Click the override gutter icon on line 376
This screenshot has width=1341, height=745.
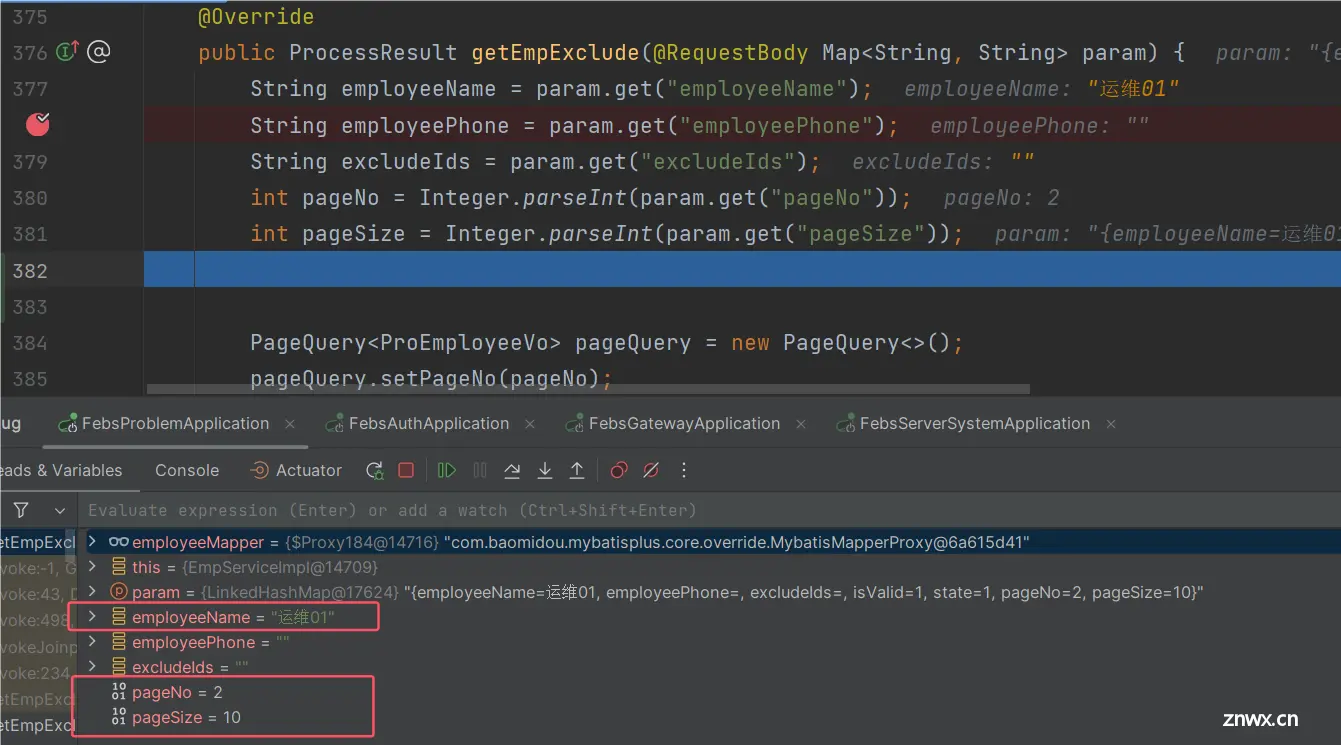tap(67, 52)
